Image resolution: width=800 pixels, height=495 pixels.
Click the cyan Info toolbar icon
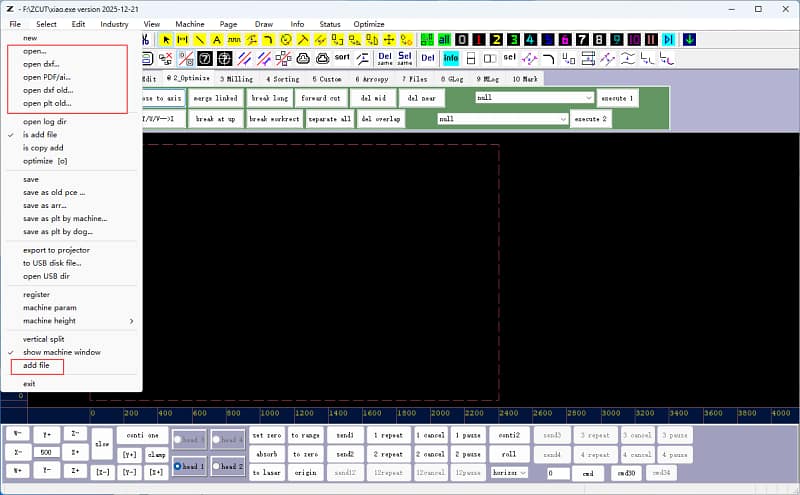coord(451,58)
